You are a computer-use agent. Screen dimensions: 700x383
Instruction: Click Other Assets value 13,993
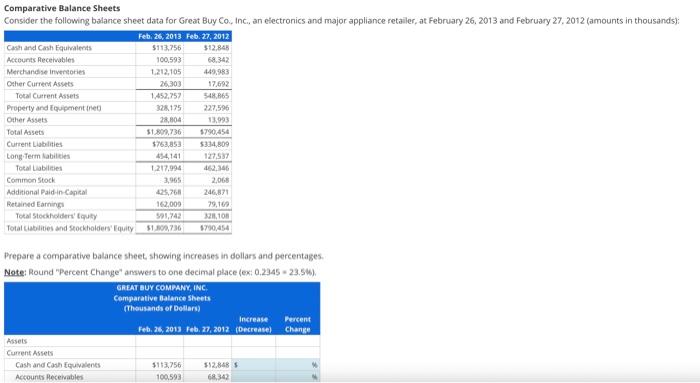pyautogui.click(x=219, y=120)
